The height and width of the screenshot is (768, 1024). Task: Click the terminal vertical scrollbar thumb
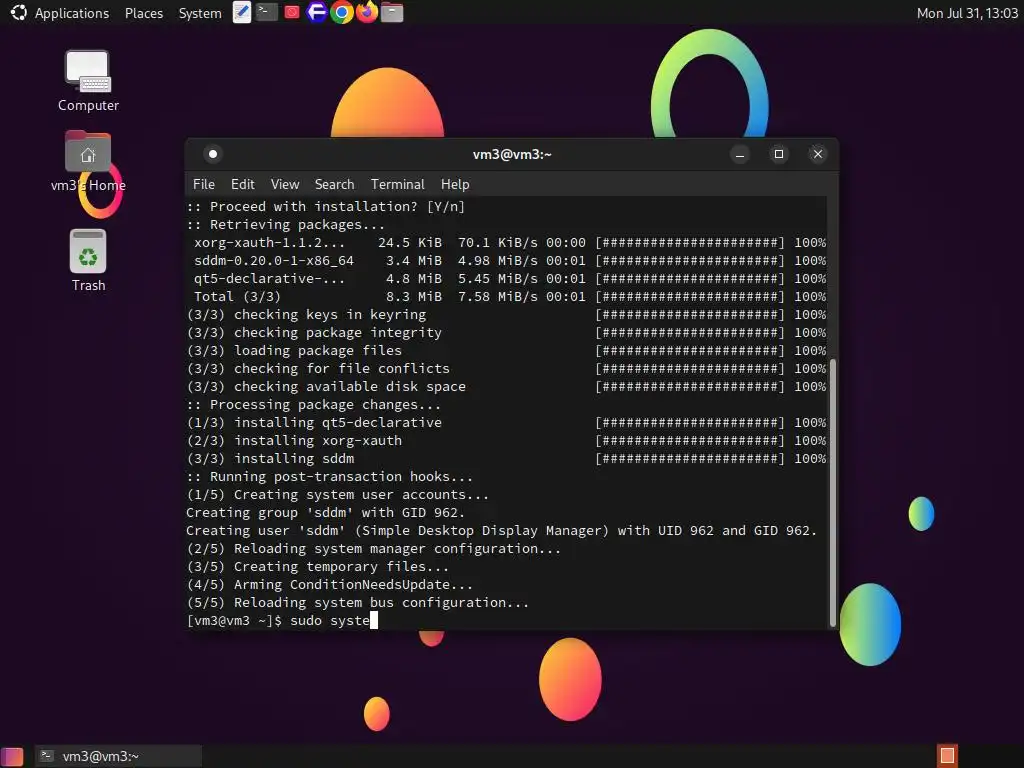coord(833,493)
